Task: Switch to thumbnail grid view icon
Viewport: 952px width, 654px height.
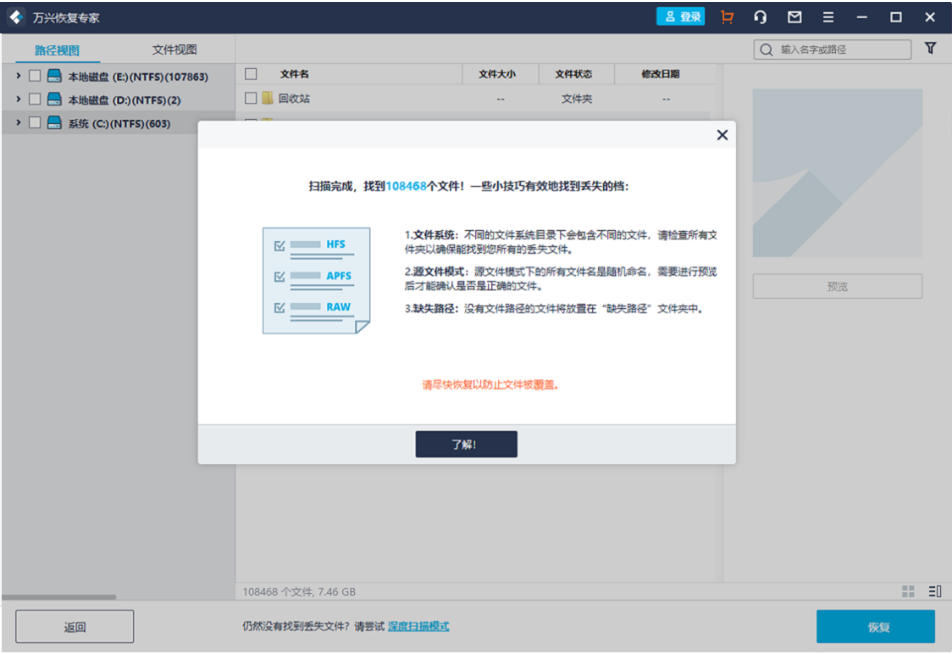Action: pyautogui.click(x=908, y=591)
